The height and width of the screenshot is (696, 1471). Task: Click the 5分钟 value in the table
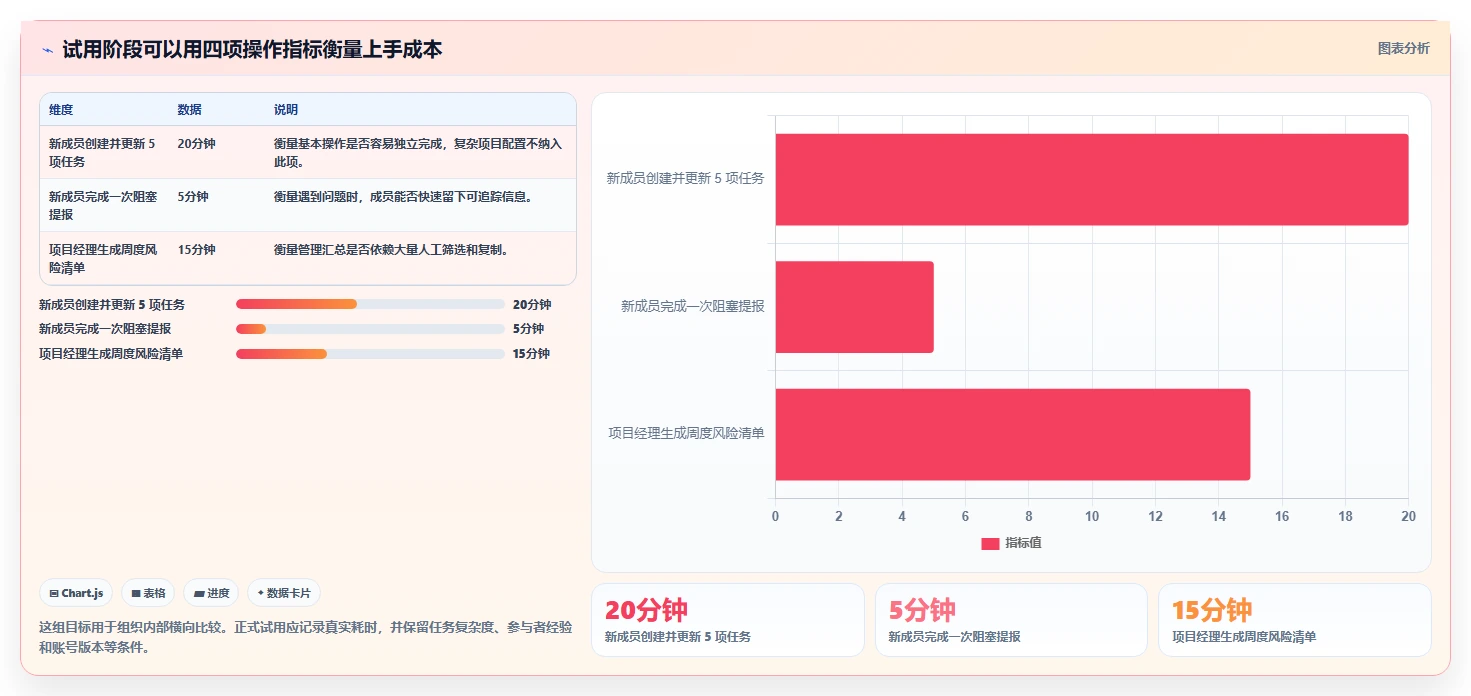[193, 197]
